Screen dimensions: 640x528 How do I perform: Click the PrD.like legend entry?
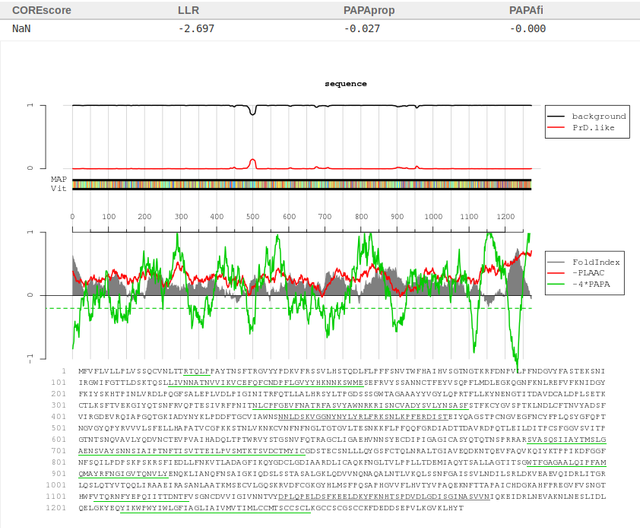pyautogui.click(x=582, y=127)
